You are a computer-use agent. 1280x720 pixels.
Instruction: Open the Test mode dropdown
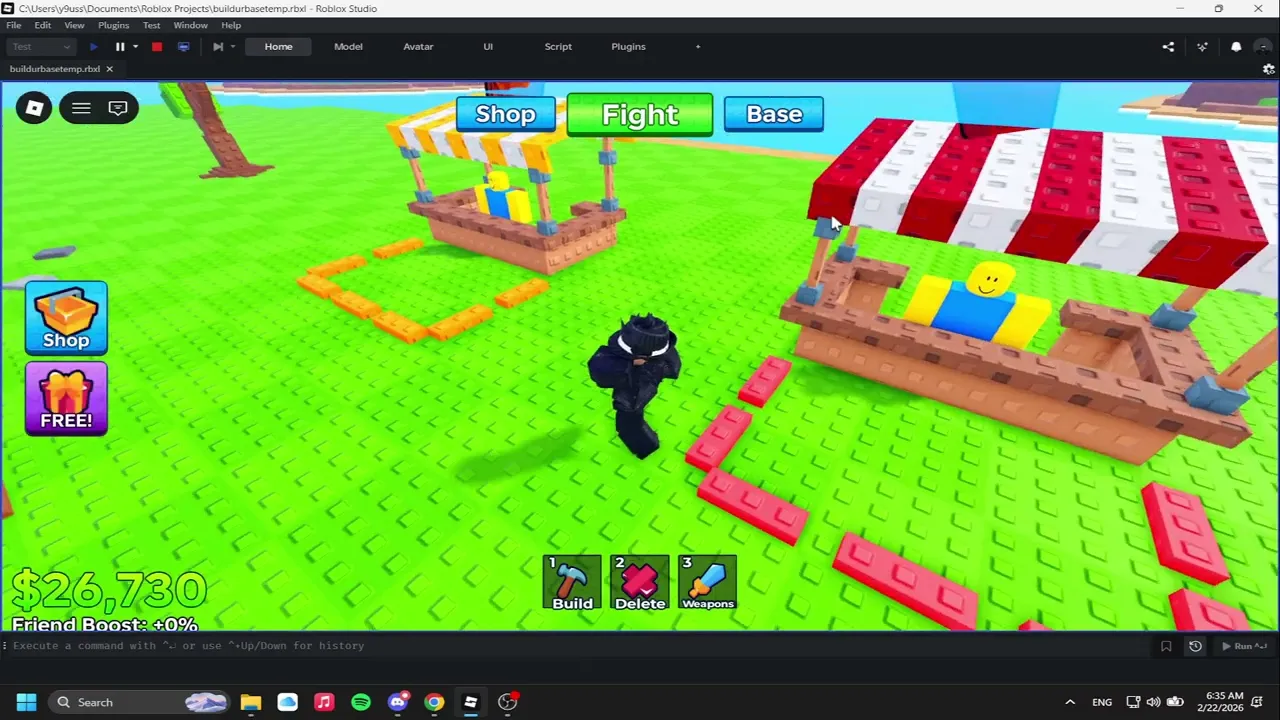pos(41,46)
